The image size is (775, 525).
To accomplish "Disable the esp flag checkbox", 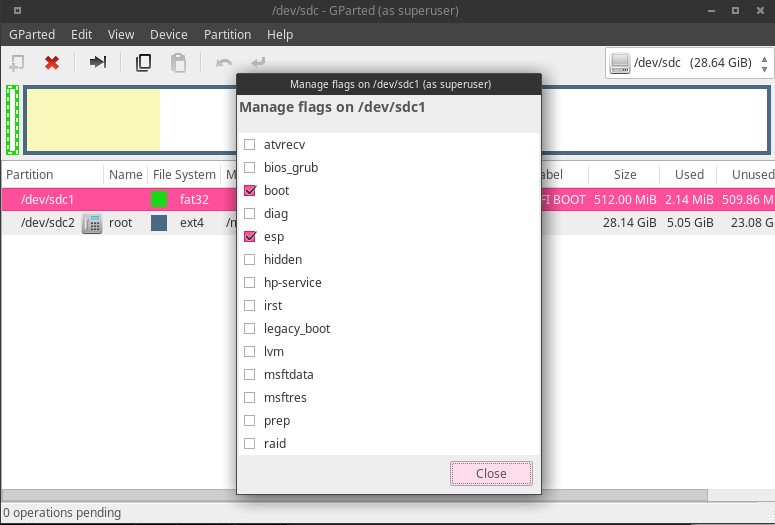I will click(250, 237).
